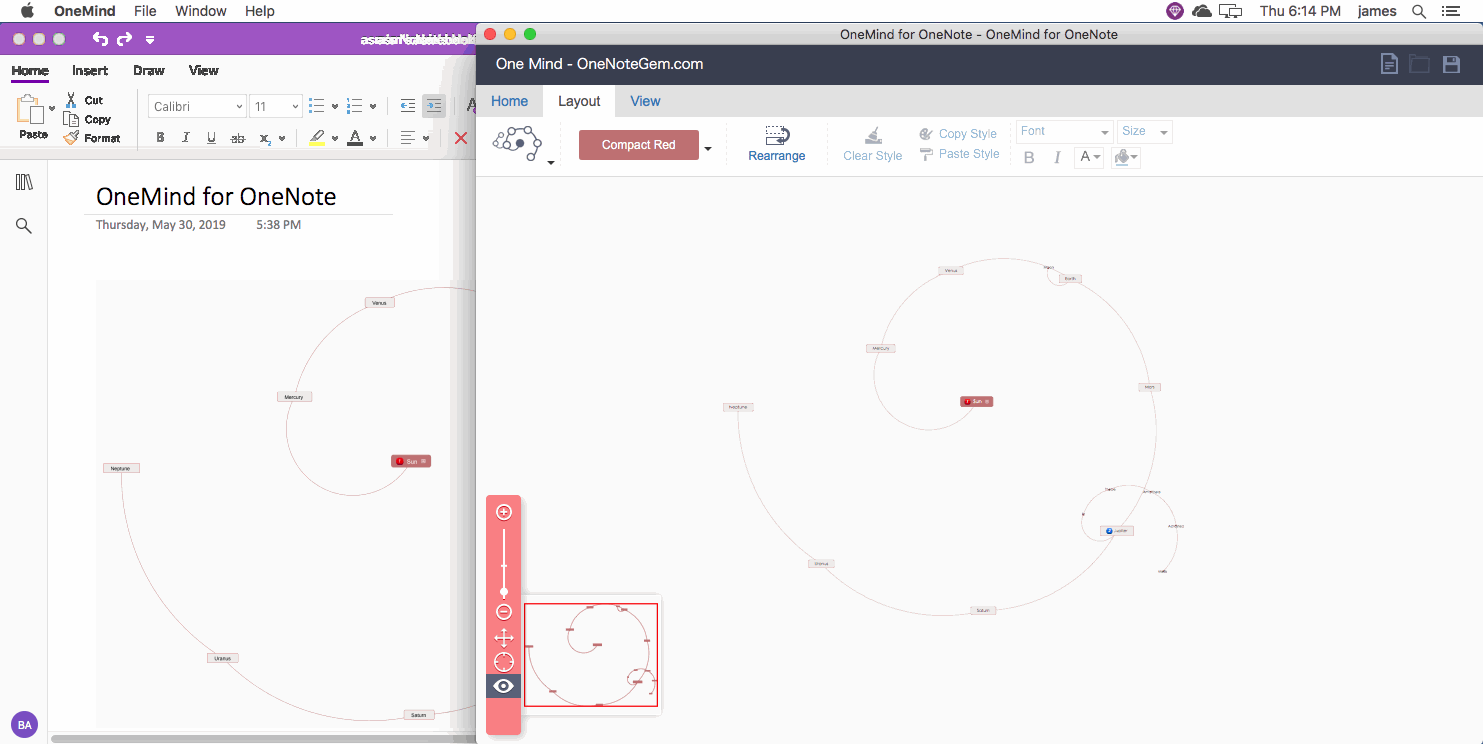
Task: Click the paragraph alignment icon in OneNote
Action: (407, 138)
